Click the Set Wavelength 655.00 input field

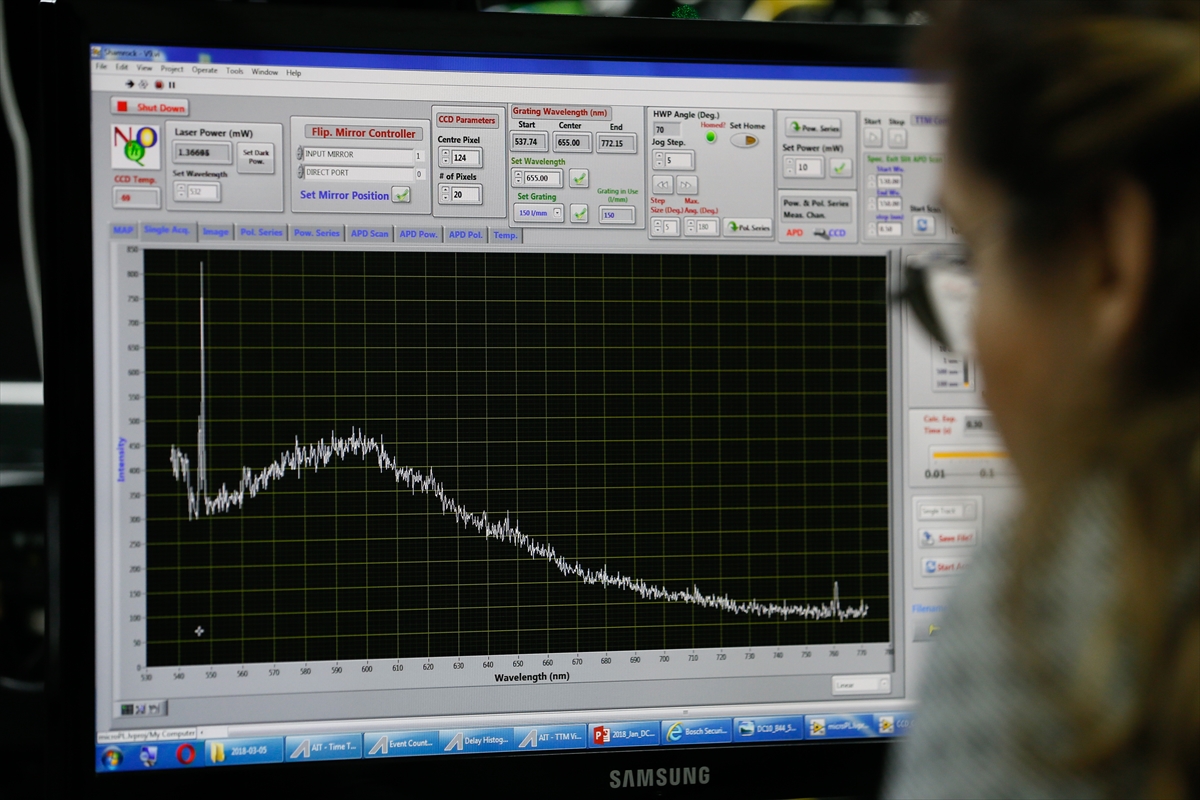pyautogui.click(x=543, y=178)
